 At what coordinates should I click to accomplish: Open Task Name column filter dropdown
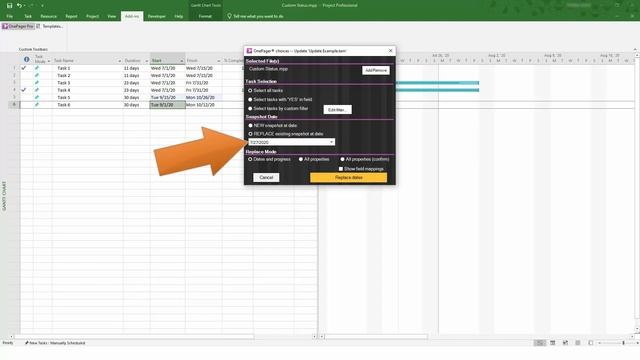pyautogui.click(x=120, y=61)
